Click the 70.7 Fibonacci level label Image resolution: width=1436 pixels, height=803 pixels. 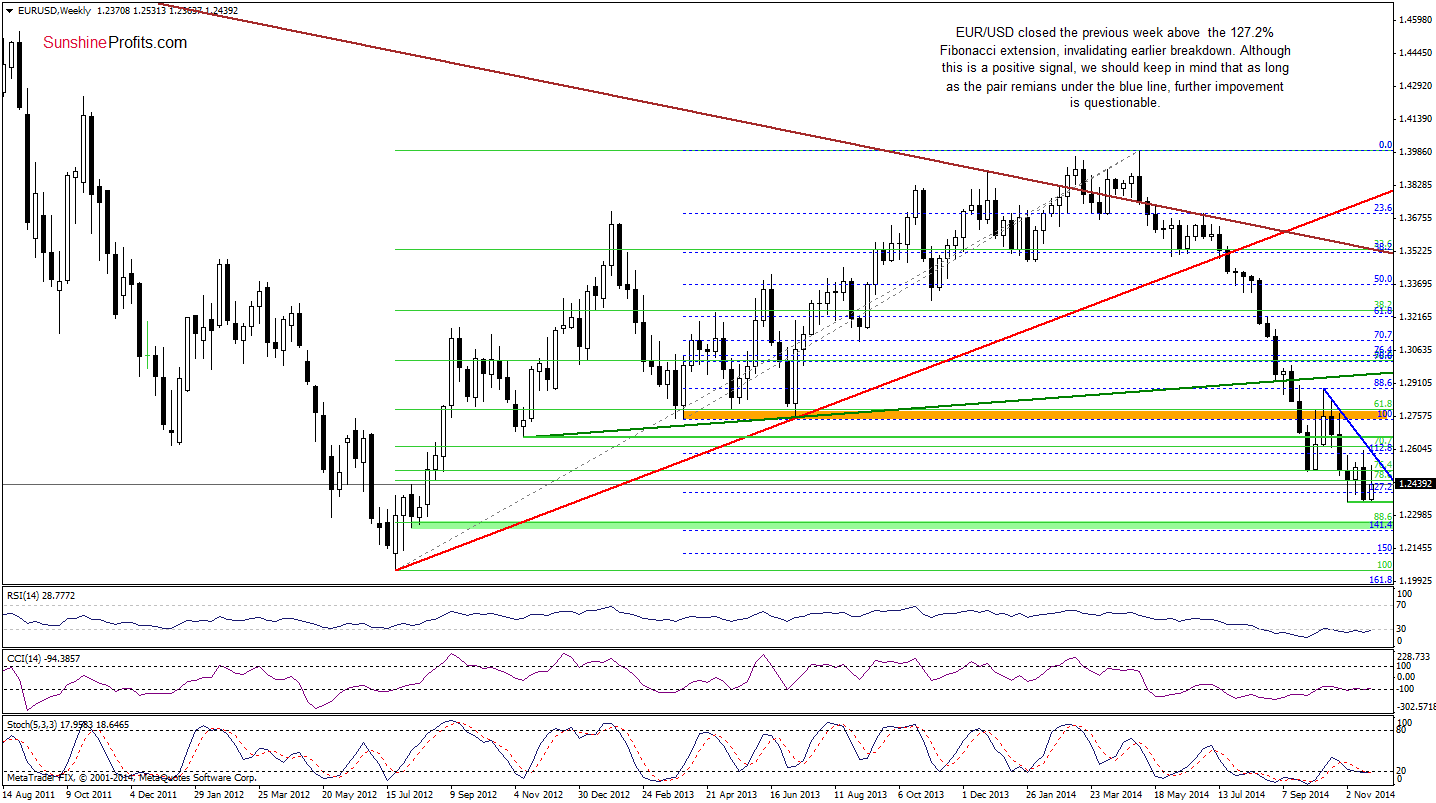(x=1383, y=335)
